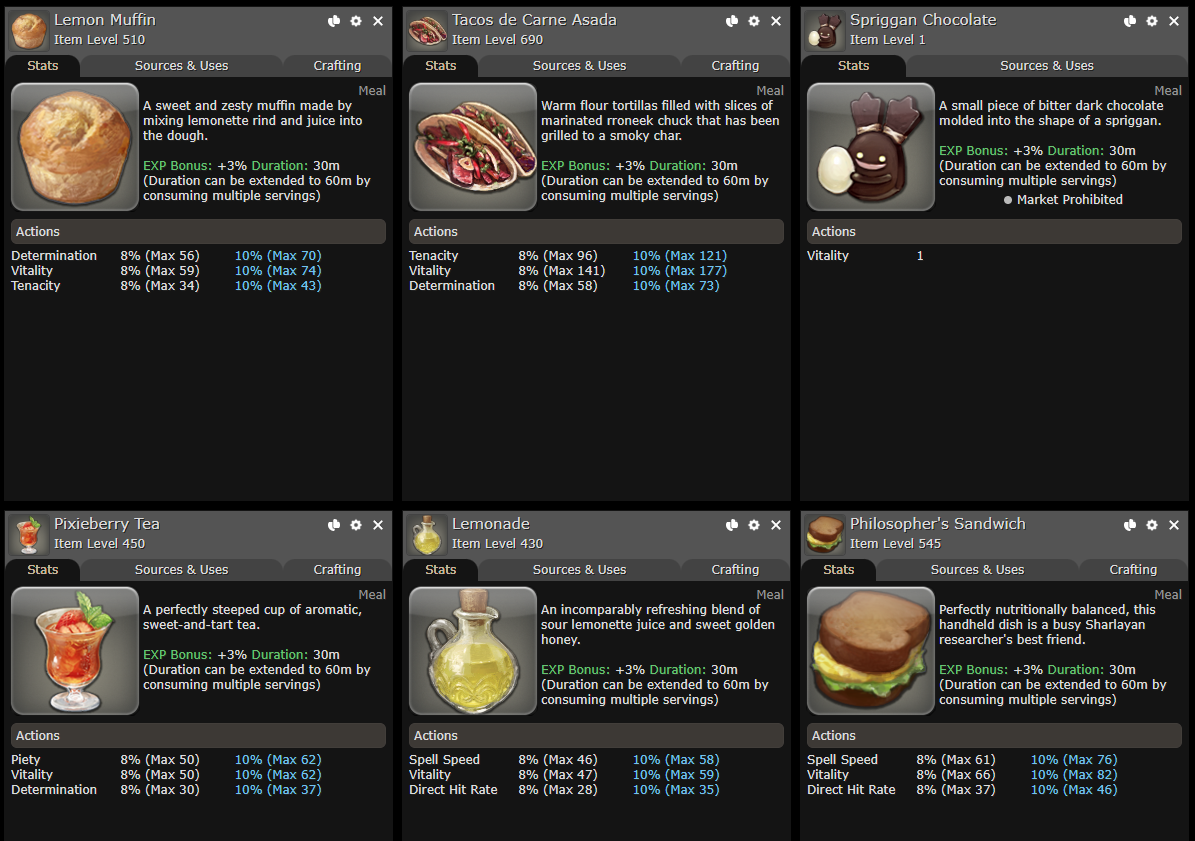Click the small Pixieberry Tea header icon
Viewport: 1195px width, 841px height.
click(x=28, y=534)
